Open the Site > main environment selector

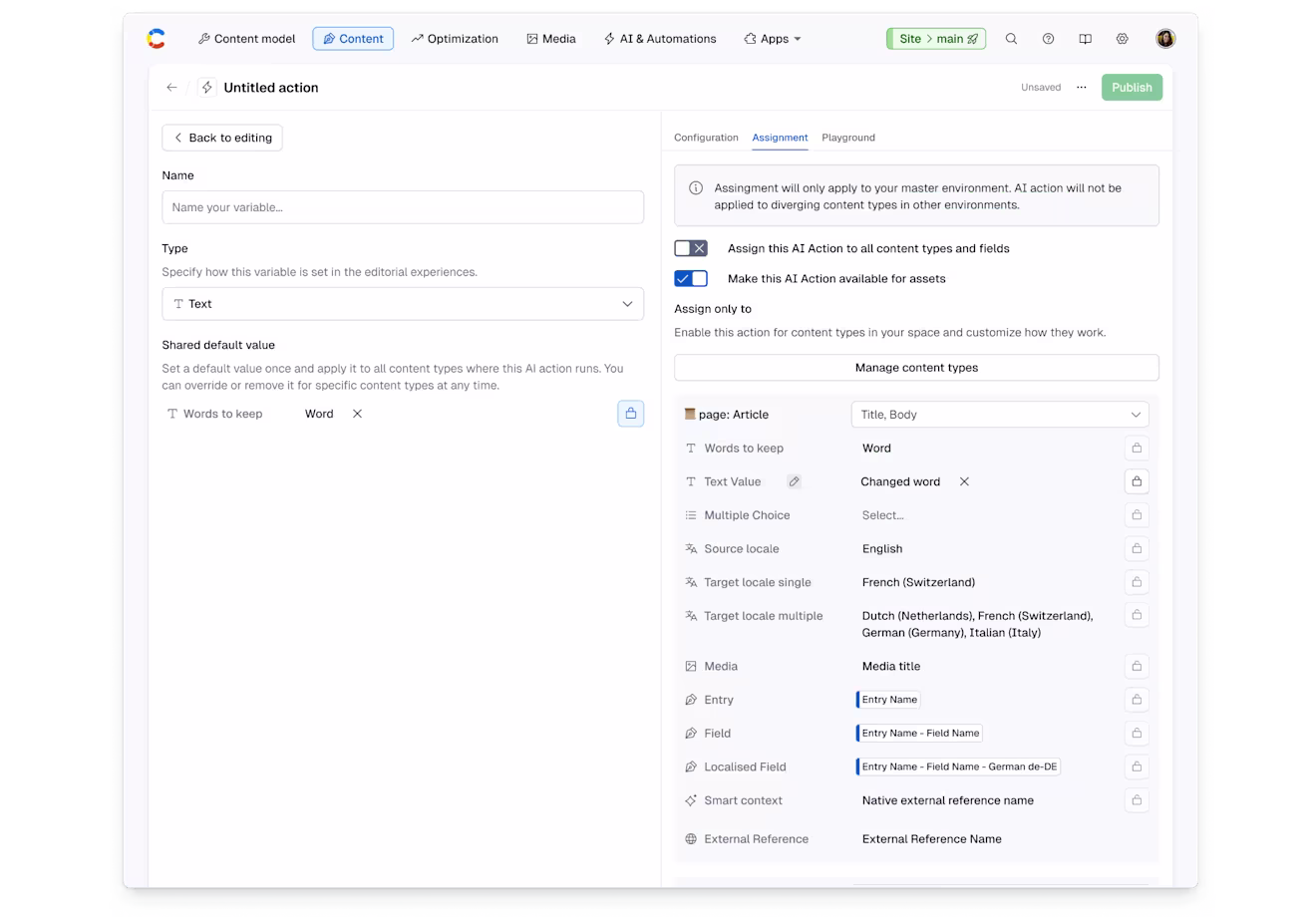click(936, 39)
